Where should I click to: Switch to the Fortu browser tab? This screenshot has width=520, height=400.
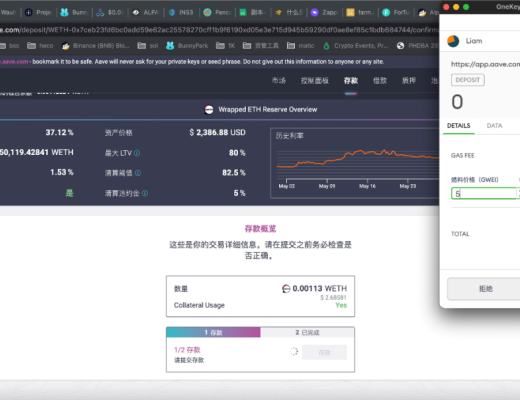[396, 12]
